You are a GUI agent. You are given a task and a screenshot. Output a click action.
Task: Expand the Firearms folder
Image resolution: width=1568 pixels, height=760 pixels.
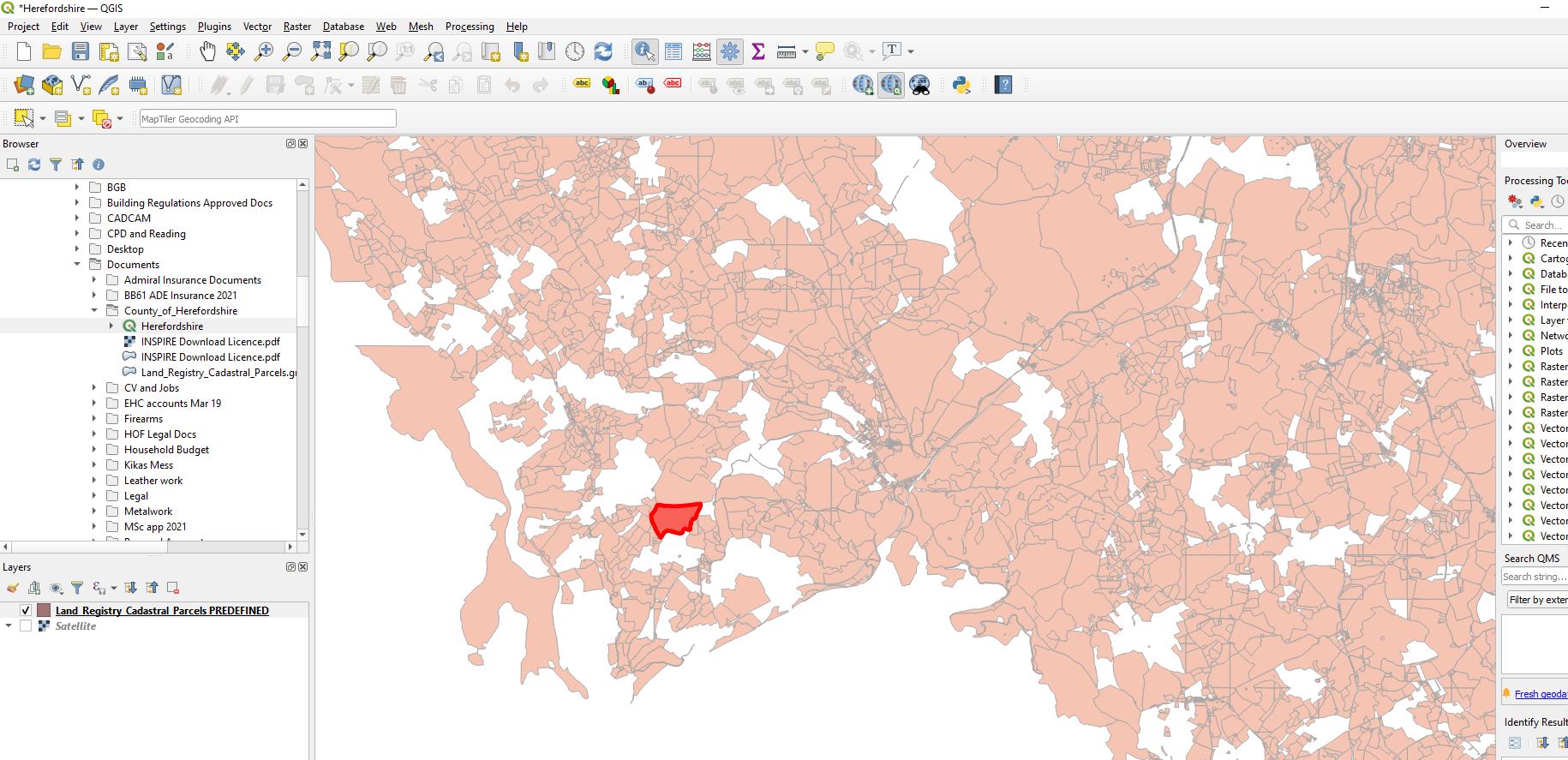pos(94,419)
